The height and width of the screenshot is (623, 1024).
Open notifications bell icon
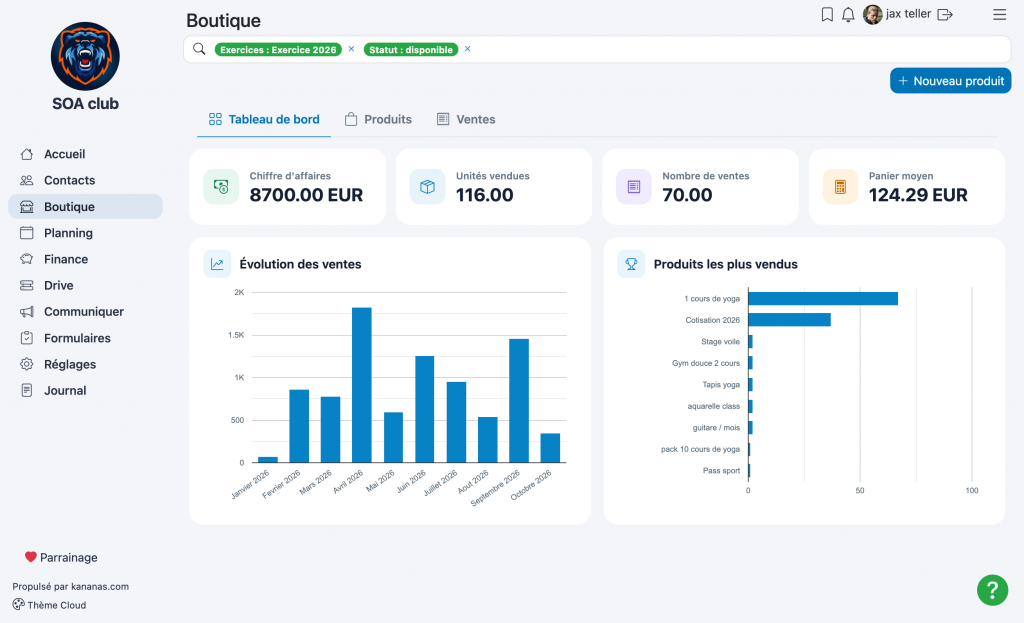[848, 14]
